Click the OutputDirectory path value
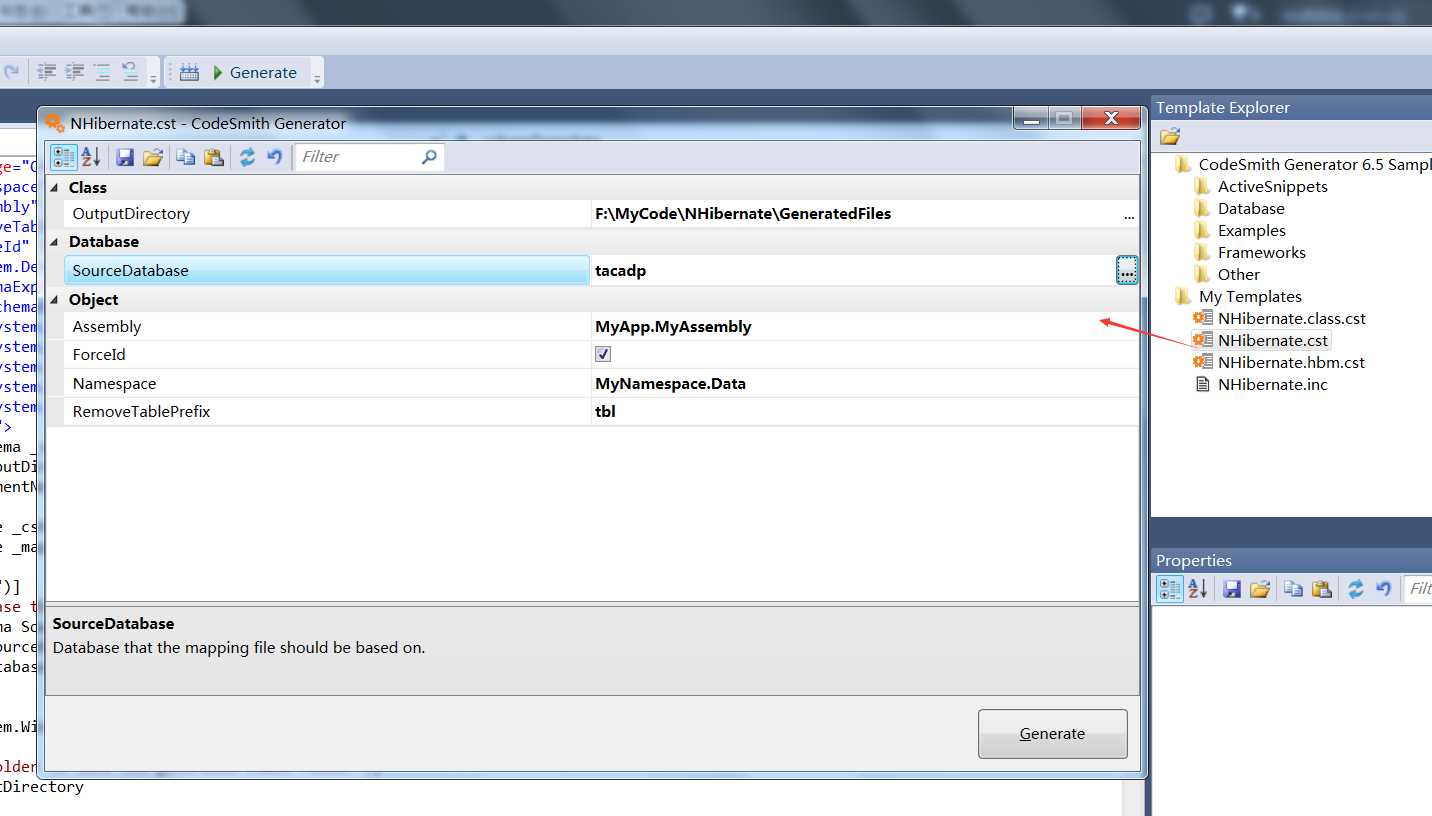 point(743,213)
